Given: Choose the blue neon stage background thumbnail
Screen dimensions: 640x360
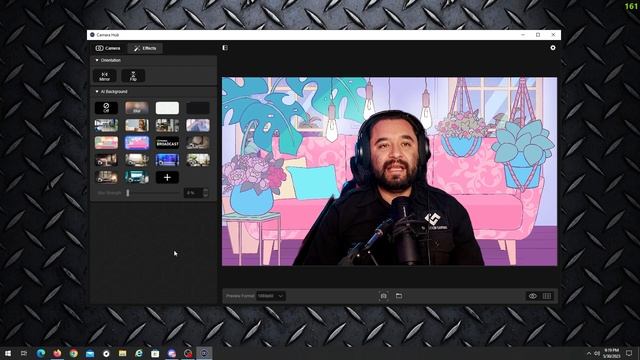Looking at the screenshot, I should (x=167, y=160).
